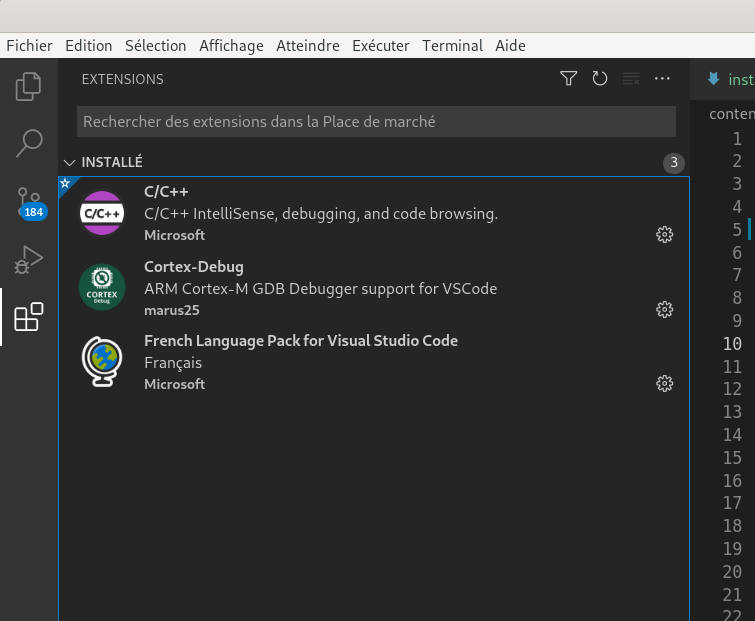755x621 pixels.
Task: Click line number 10 in the editor gutter
Action: pyautogui.click(x=732, y=344)
